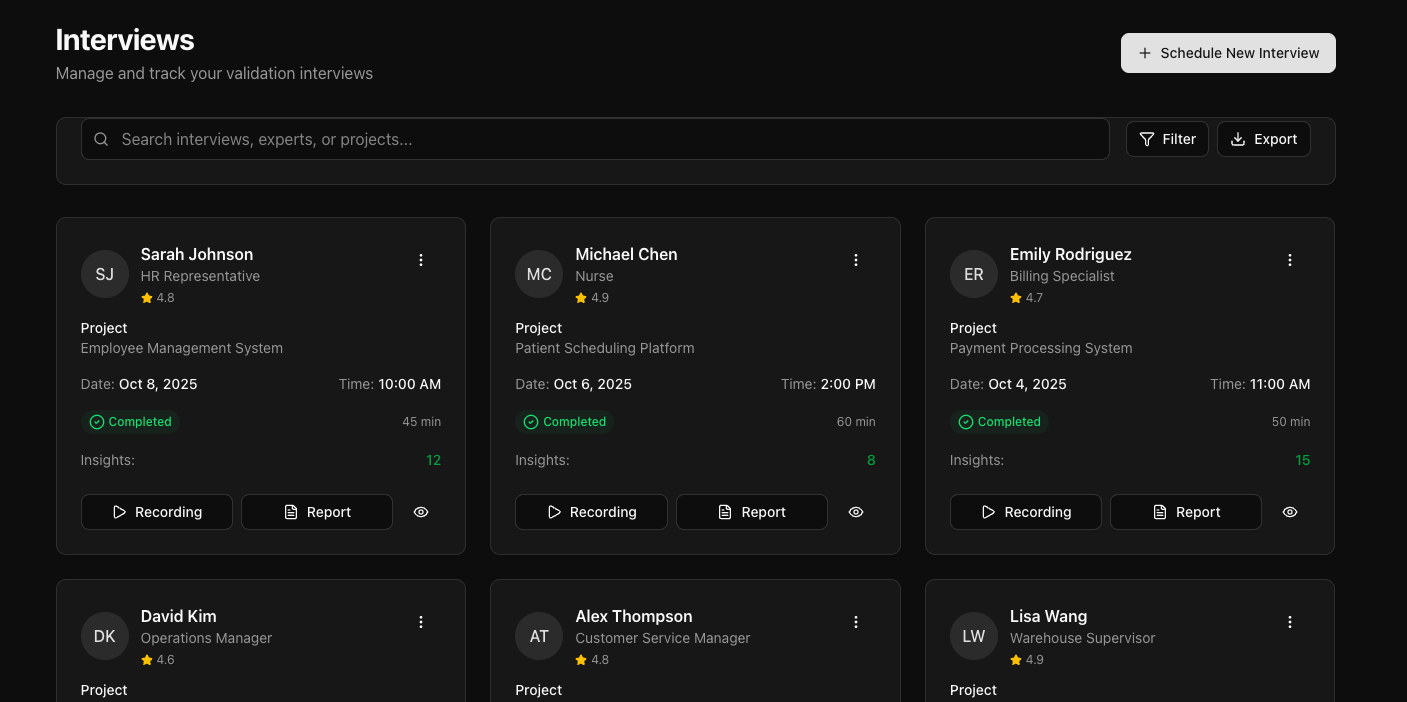The height and width of the screenshot is (702, 1407).
Task: Click the LW avatar
Action: pyautogui.click(x=974, y=636)
